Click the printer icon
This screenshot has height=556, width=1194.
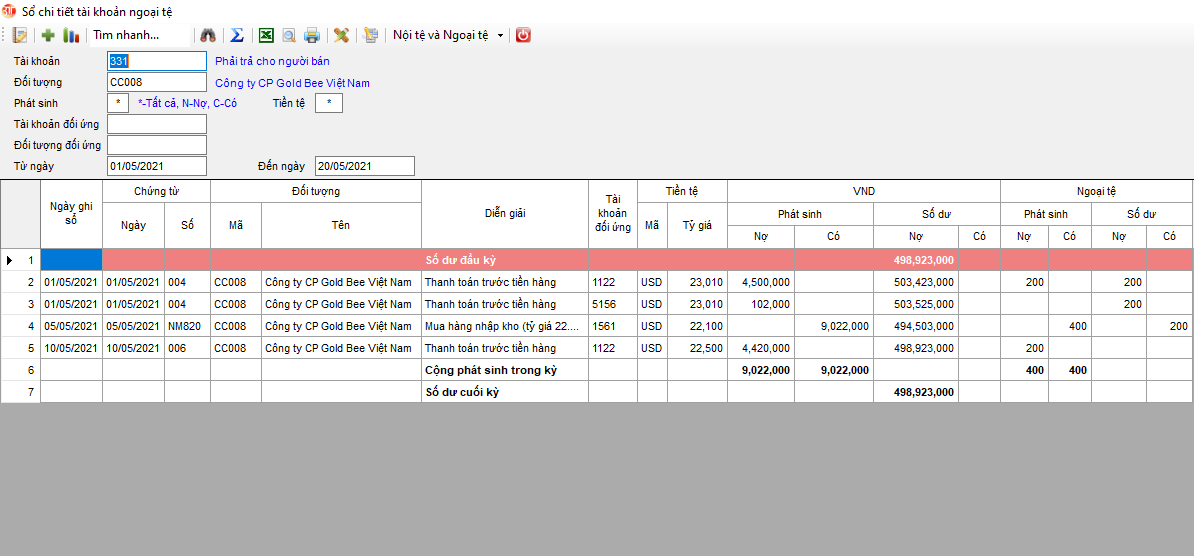click(312, 35)
